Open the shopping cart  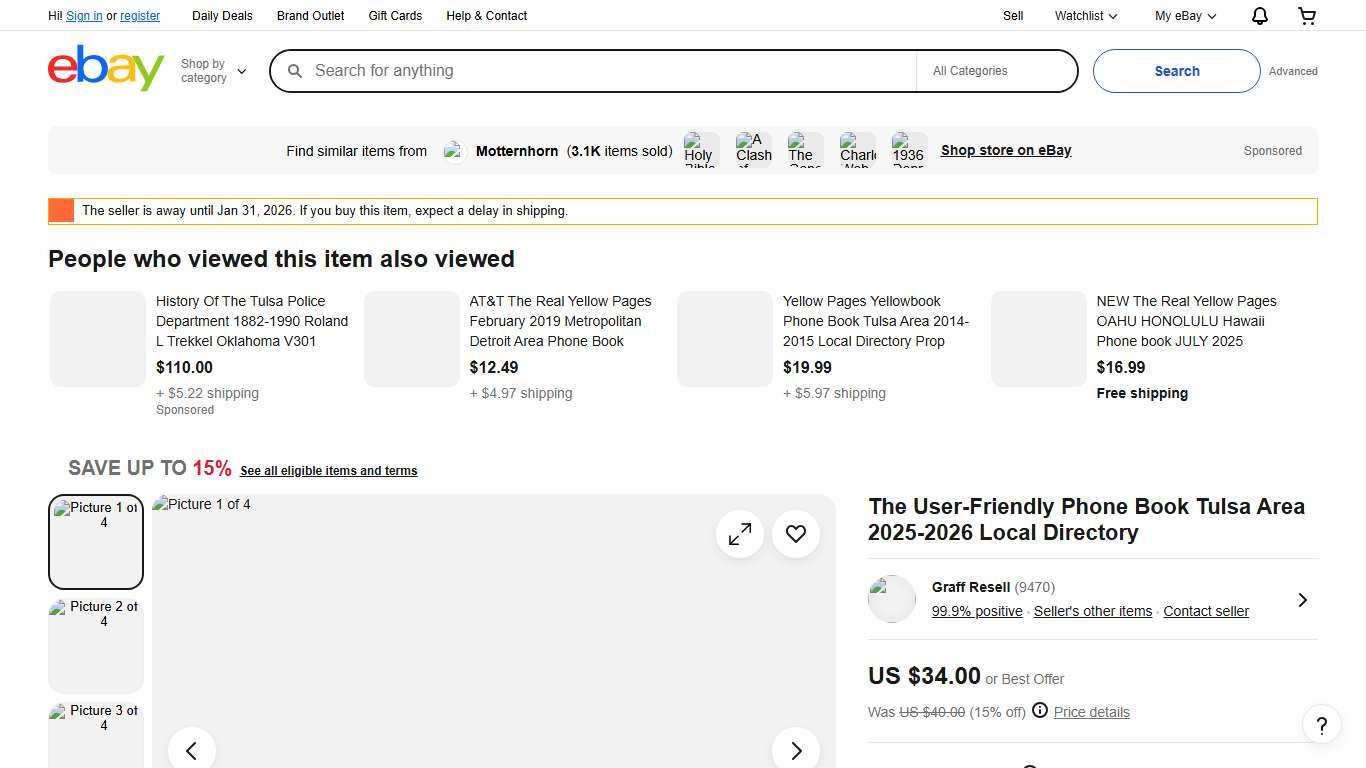point(1307,16)
